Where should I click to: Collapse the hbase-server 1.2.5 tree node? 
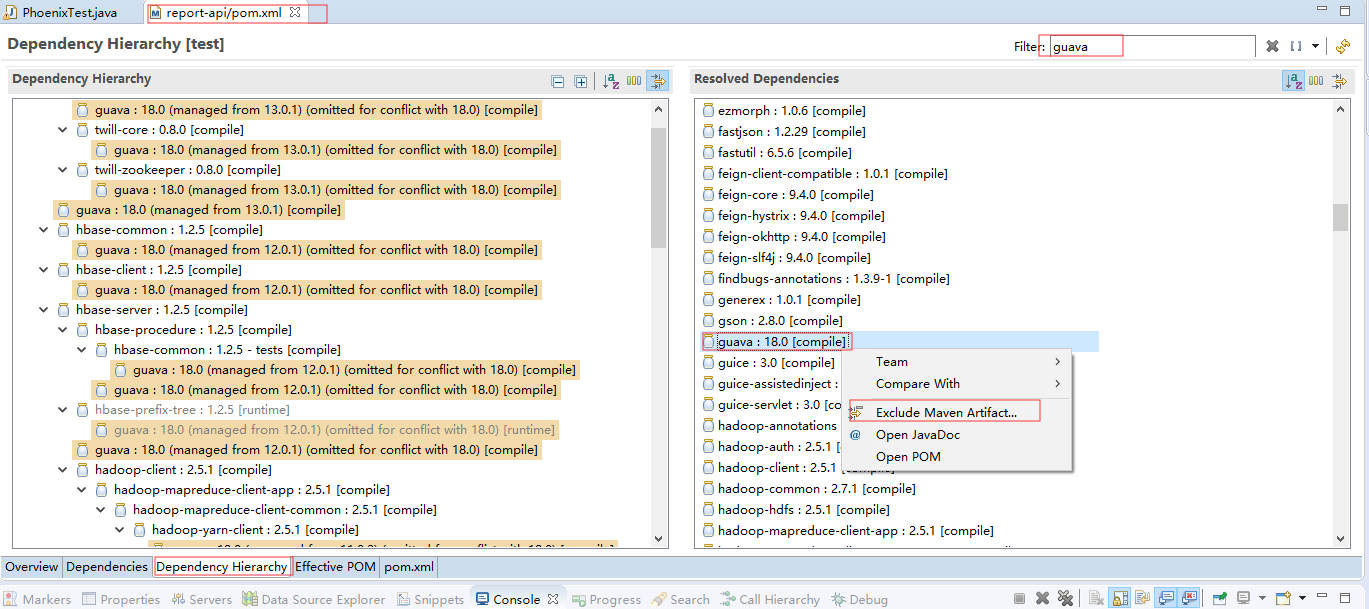coord(44,310)
